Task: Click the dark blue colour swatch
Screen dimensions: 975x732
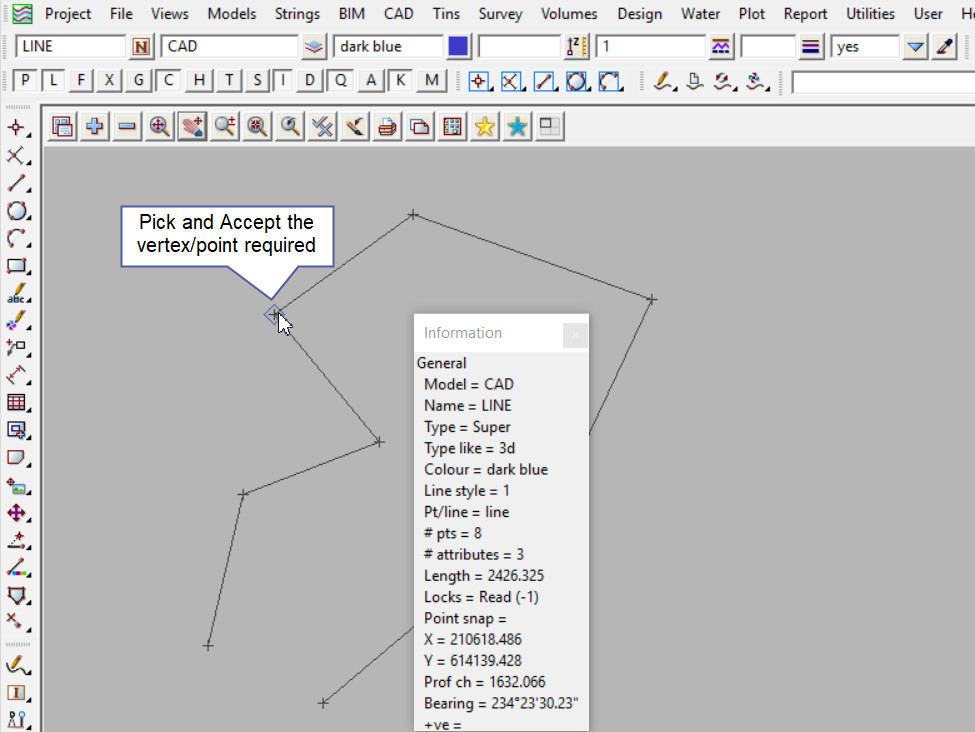Action: click(x=458, y=47)
